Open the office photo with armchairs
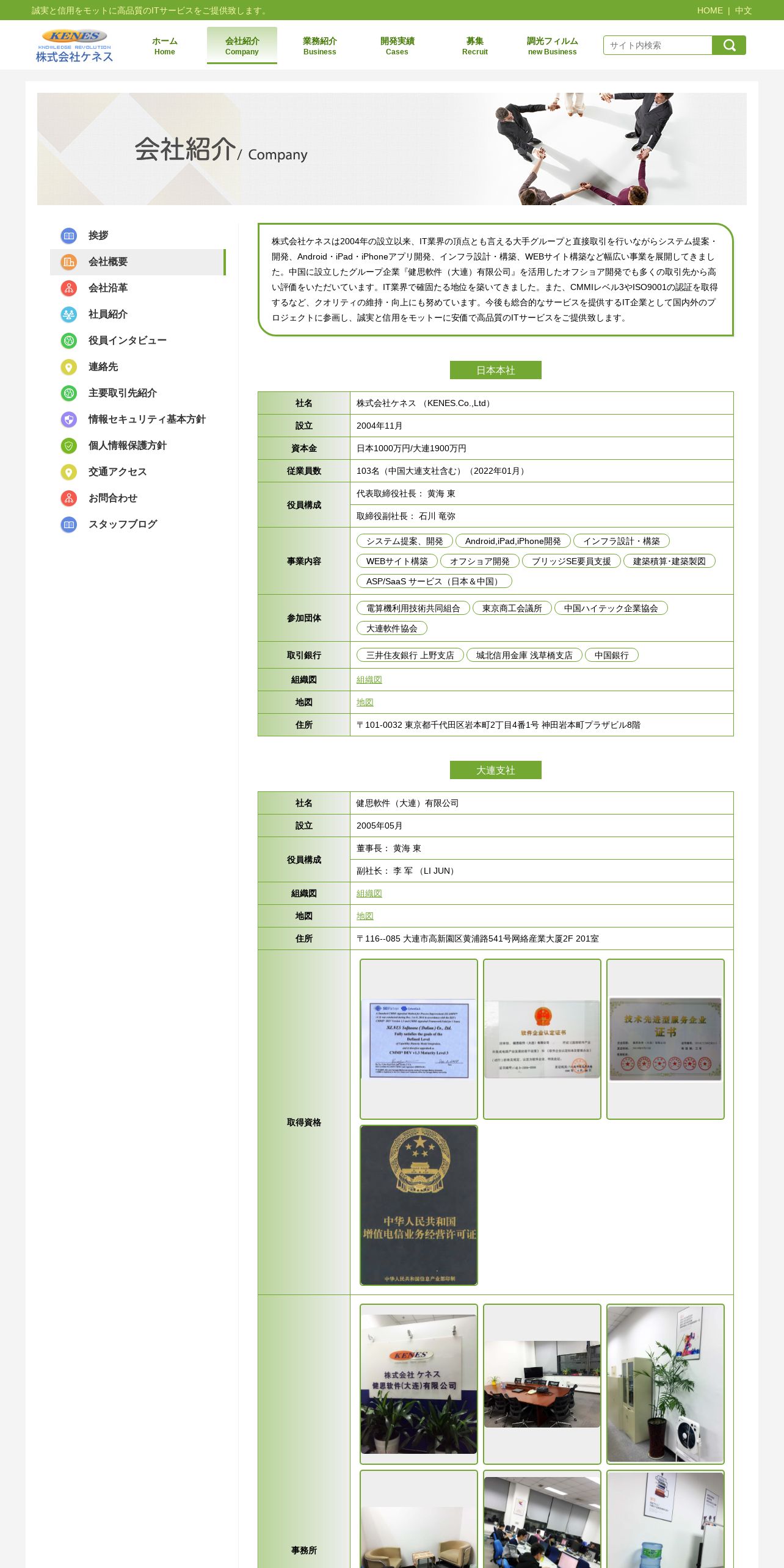The image size is (784, 1568). click(419, 1519)
